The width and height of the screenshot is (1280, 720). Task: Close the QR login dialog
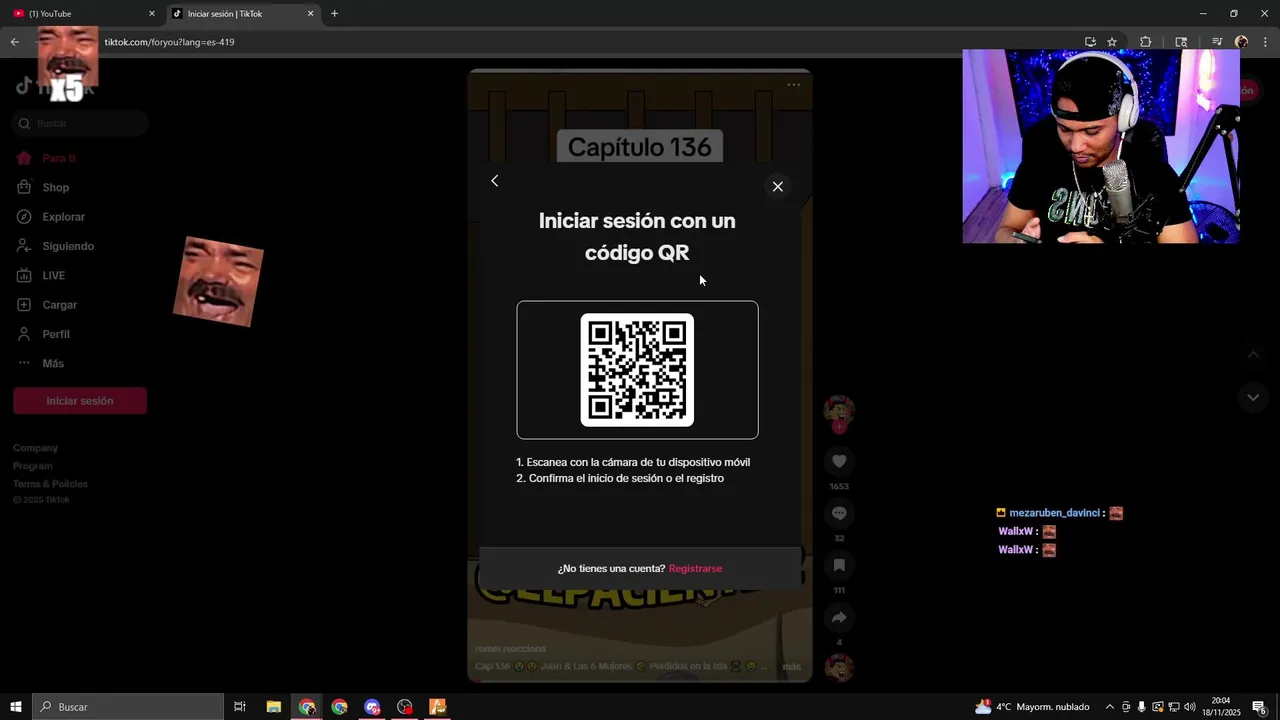(x=777, y=186)
